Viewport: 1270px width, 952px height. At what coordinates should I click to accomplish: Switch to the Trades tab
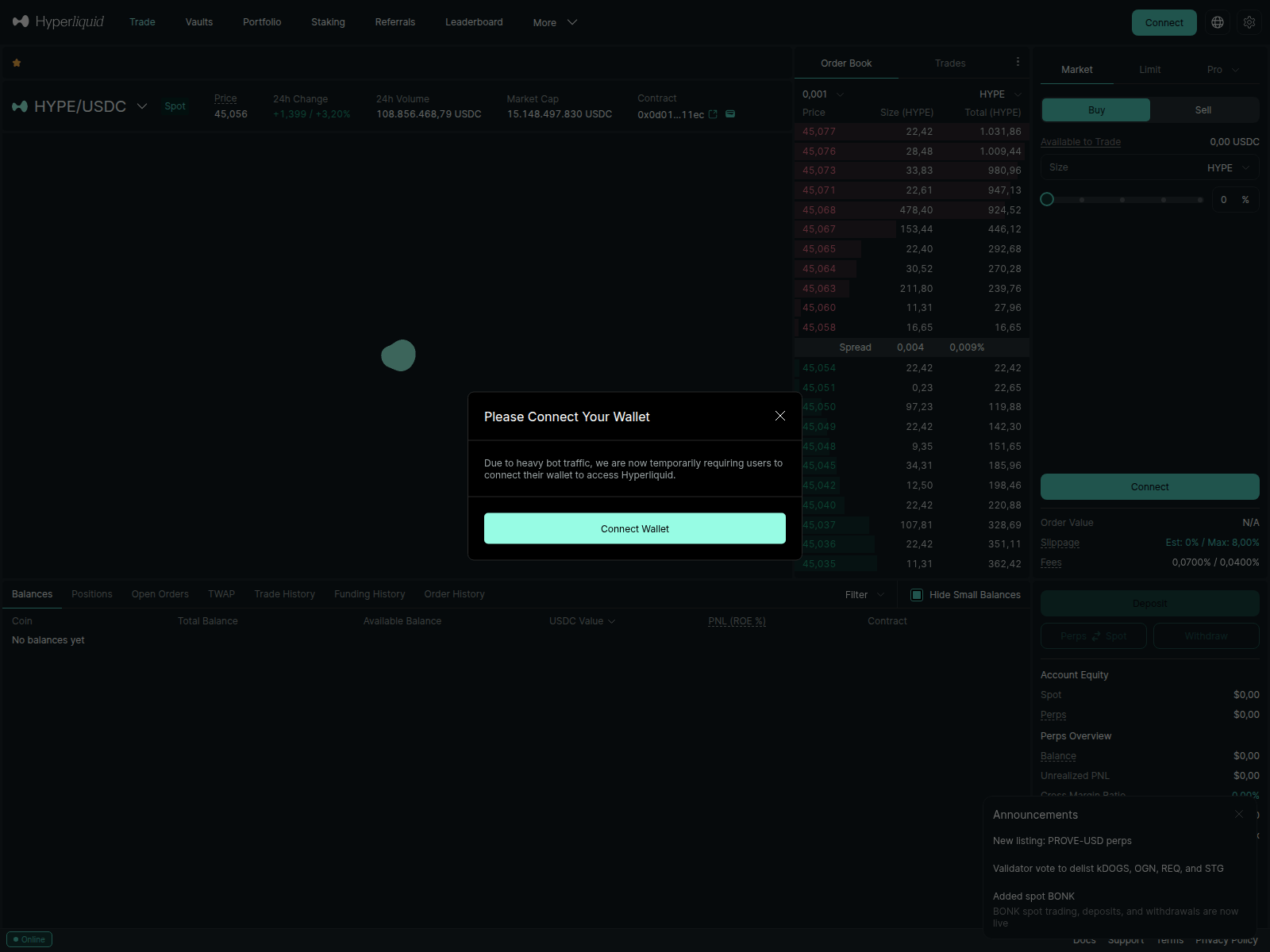tap(950, 63)
